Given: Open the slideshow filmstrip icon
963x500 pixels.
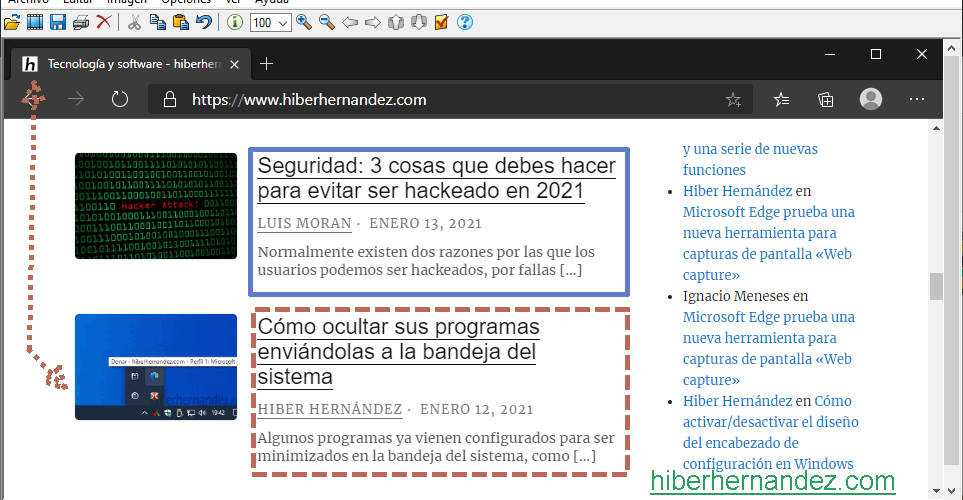Looking at the screenshot, I should (x=35, y=23).
